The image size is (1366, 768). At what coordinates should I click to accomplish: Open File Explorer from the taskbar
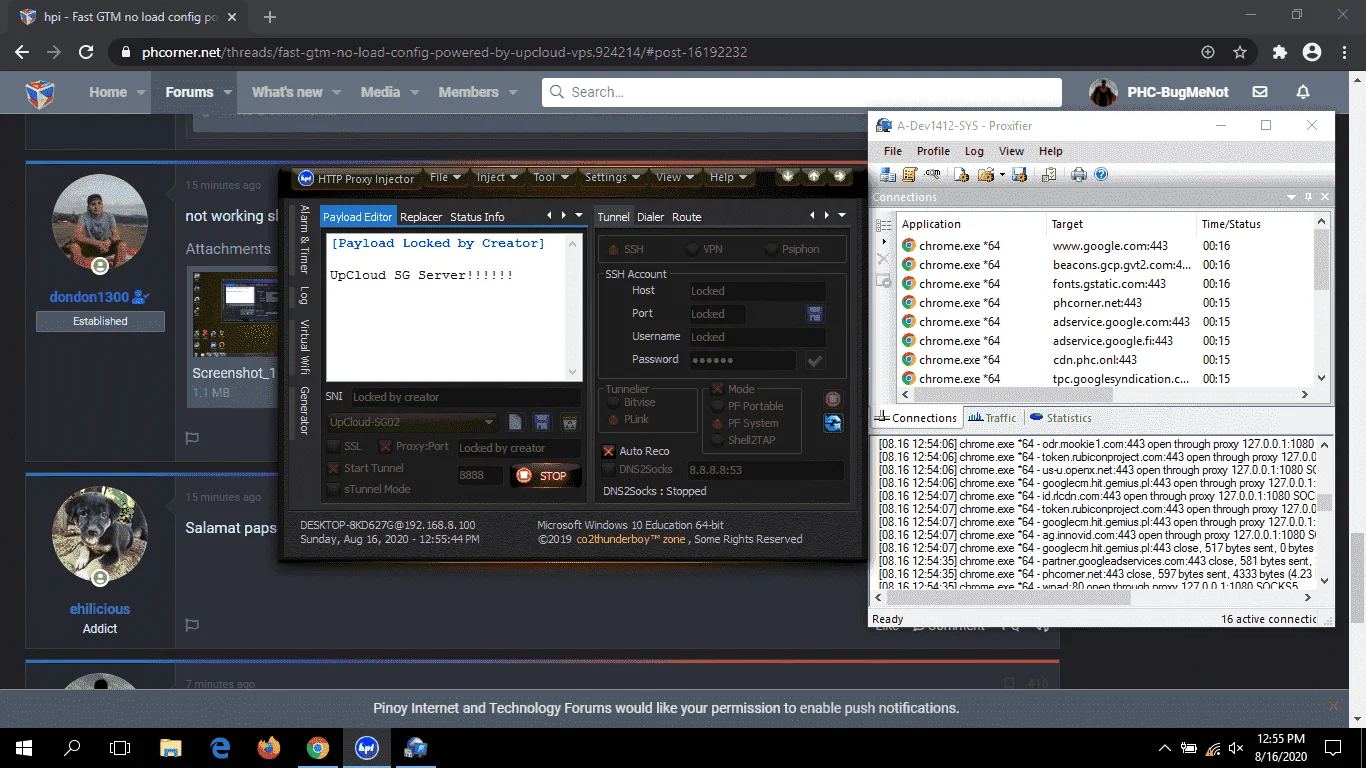pyautogui.click(x=171, y=747)
